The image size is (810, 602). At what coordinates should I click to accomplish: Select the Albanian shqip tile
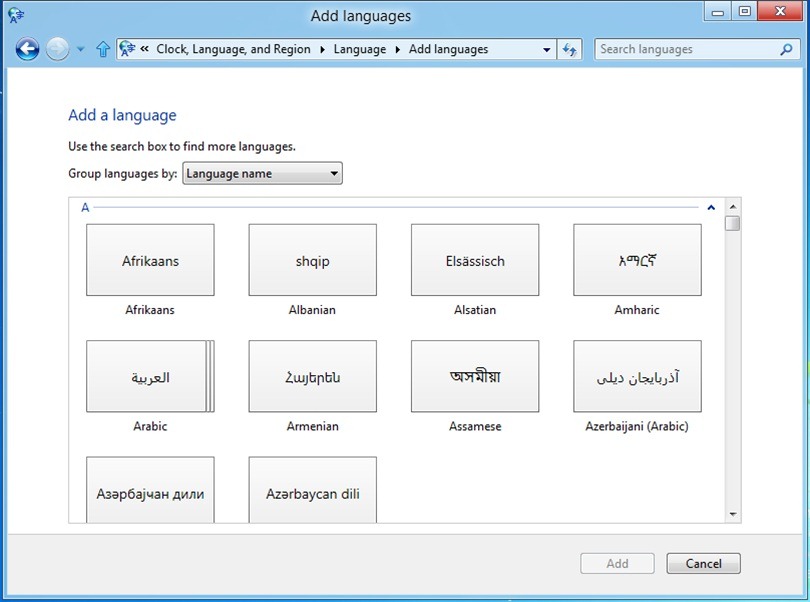[312, 260]
